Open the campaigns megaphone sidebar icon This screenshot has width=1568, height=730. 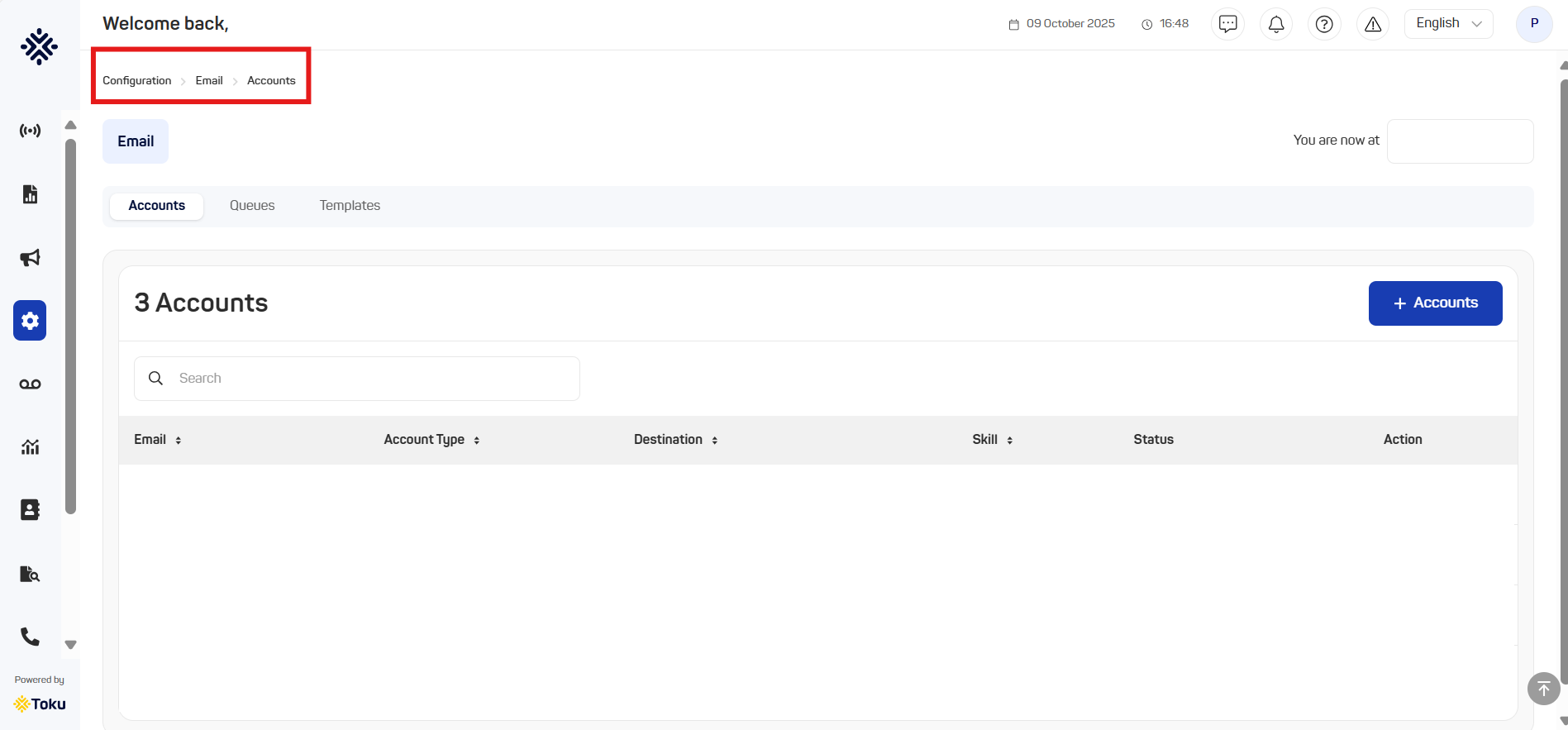coord(30,257)
